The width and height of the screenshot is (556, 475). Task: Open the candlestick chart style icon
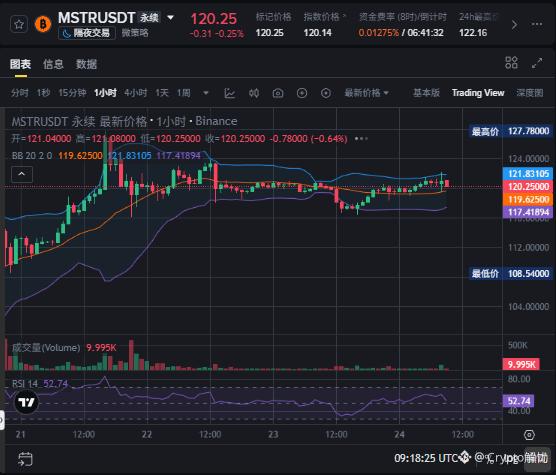(x=254, y=93)
